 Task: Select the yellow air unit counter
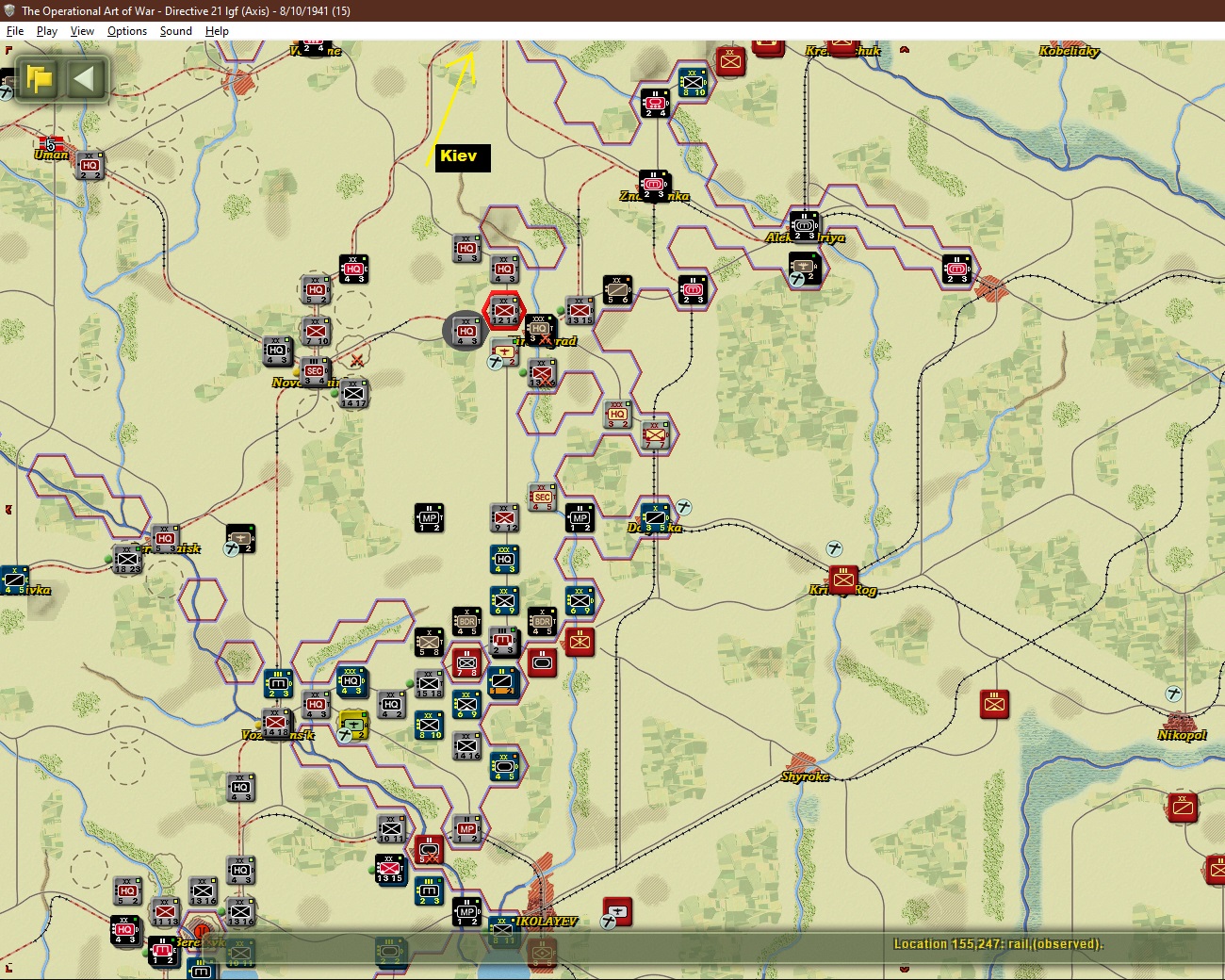(x=353, y=726)
